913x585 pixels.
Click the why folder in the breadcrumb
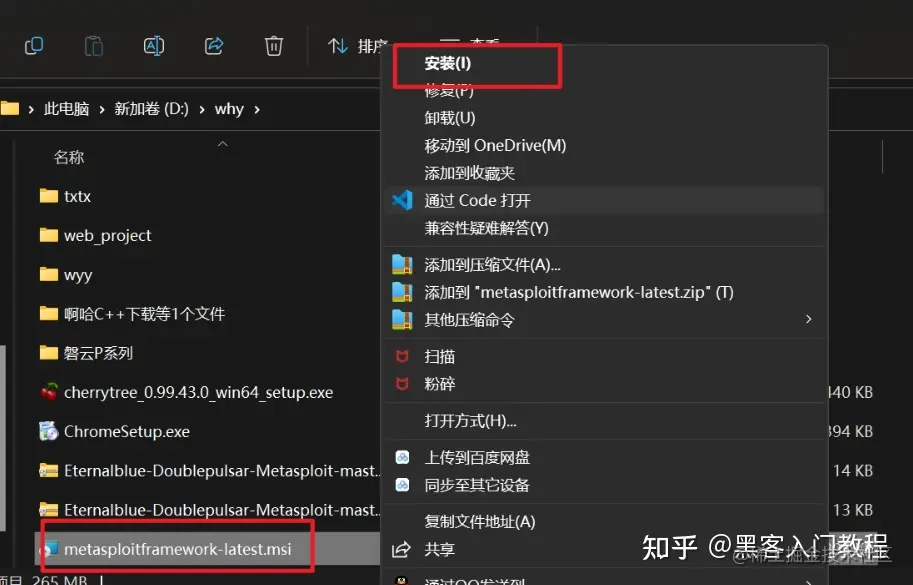point(229,109)
